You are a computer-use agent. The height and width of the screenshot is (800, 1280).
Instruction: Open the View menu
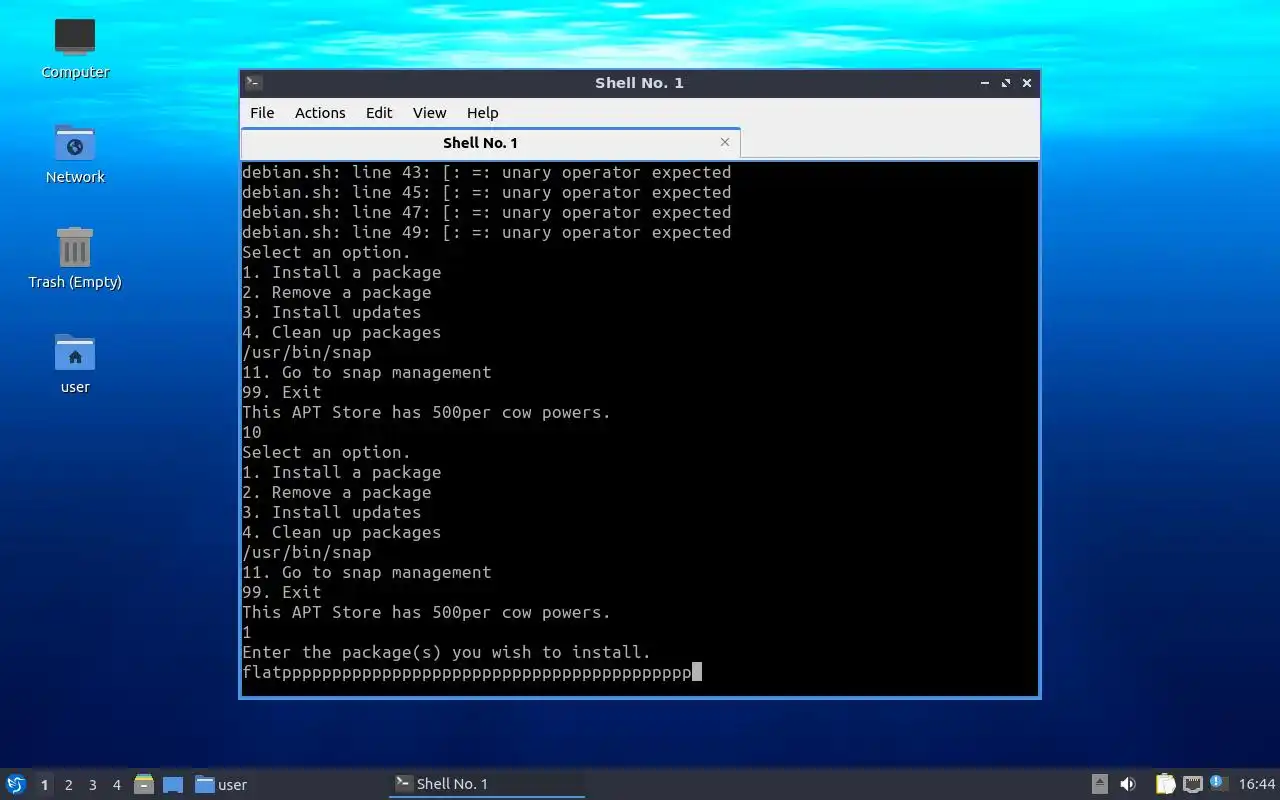point(430,113)
